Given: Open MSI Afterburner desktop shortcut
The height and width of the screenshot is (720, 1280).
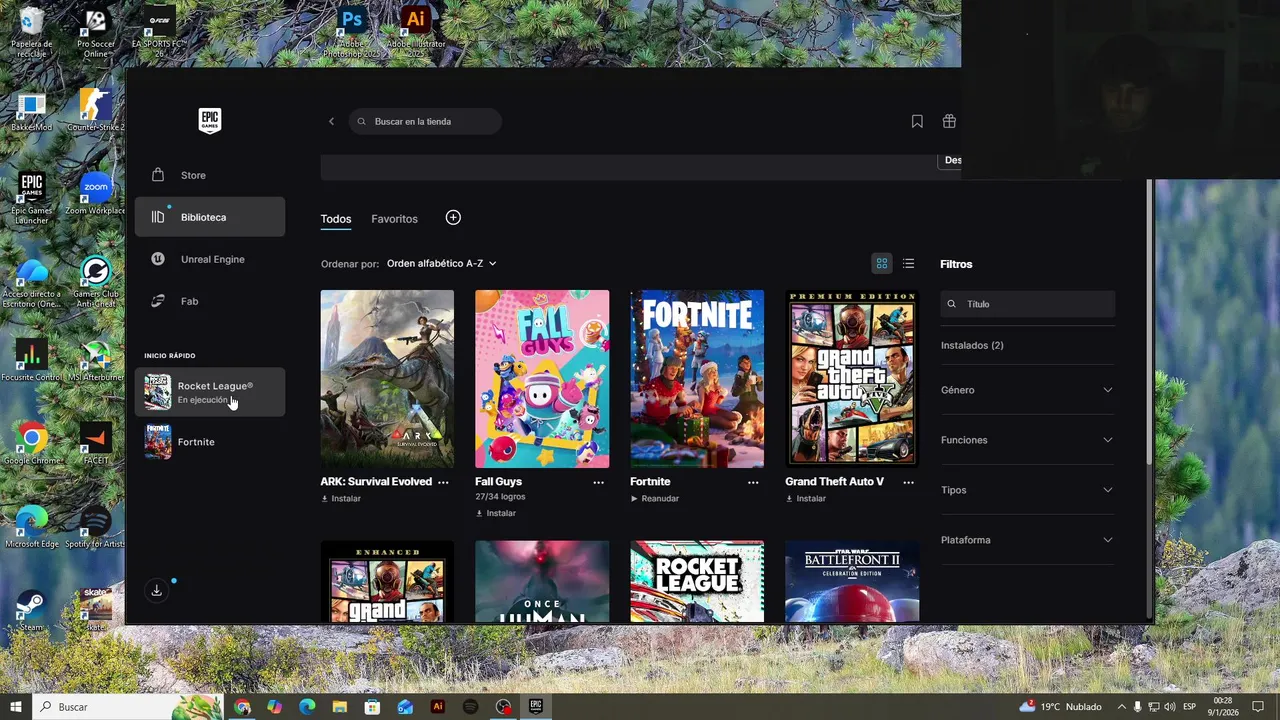Looking at the screenshot, I should 96,361.
